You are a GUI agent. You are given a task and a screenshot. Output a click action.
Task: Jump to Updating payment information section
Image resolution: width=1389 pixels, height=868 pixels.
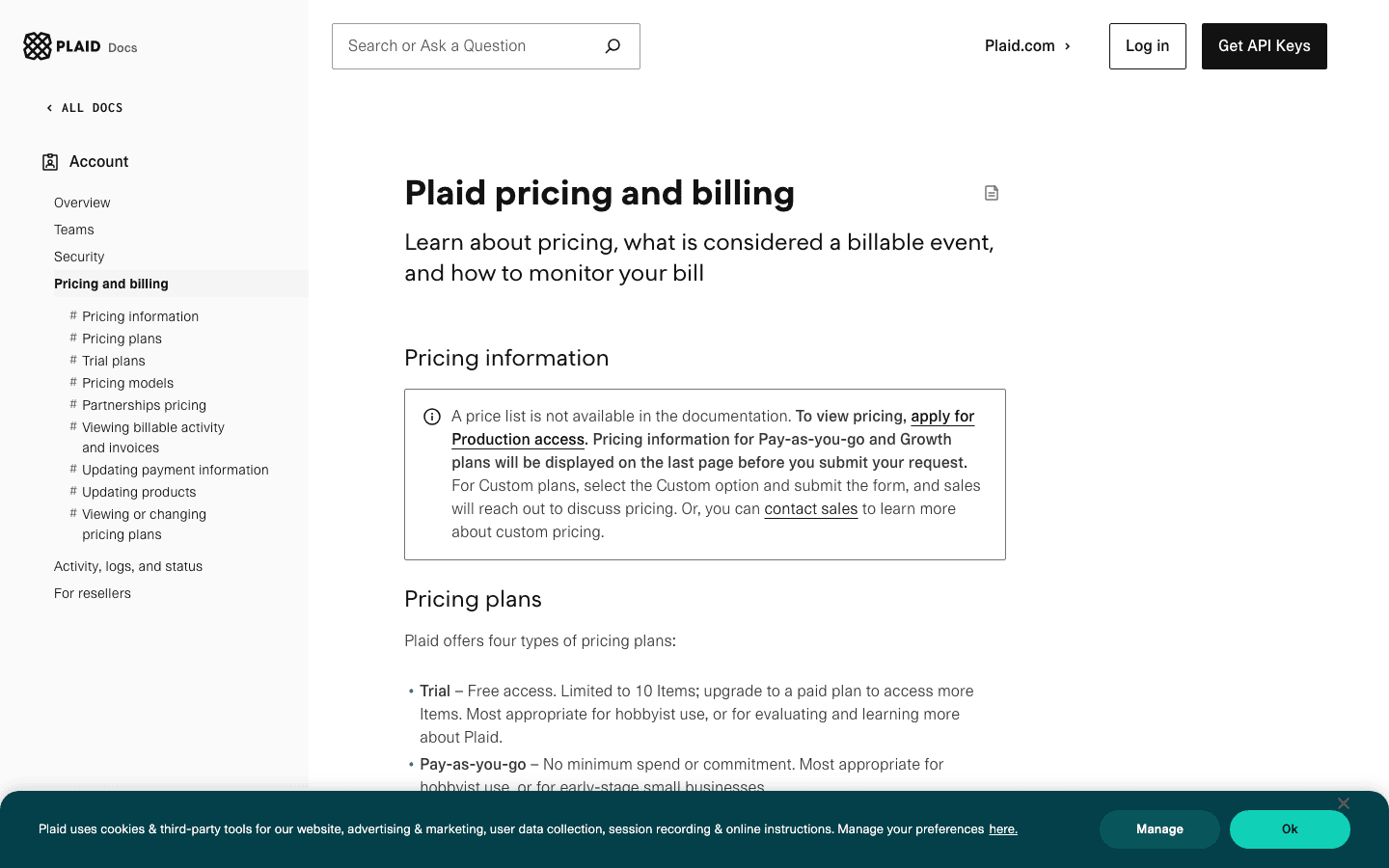[x=176, y=470]
